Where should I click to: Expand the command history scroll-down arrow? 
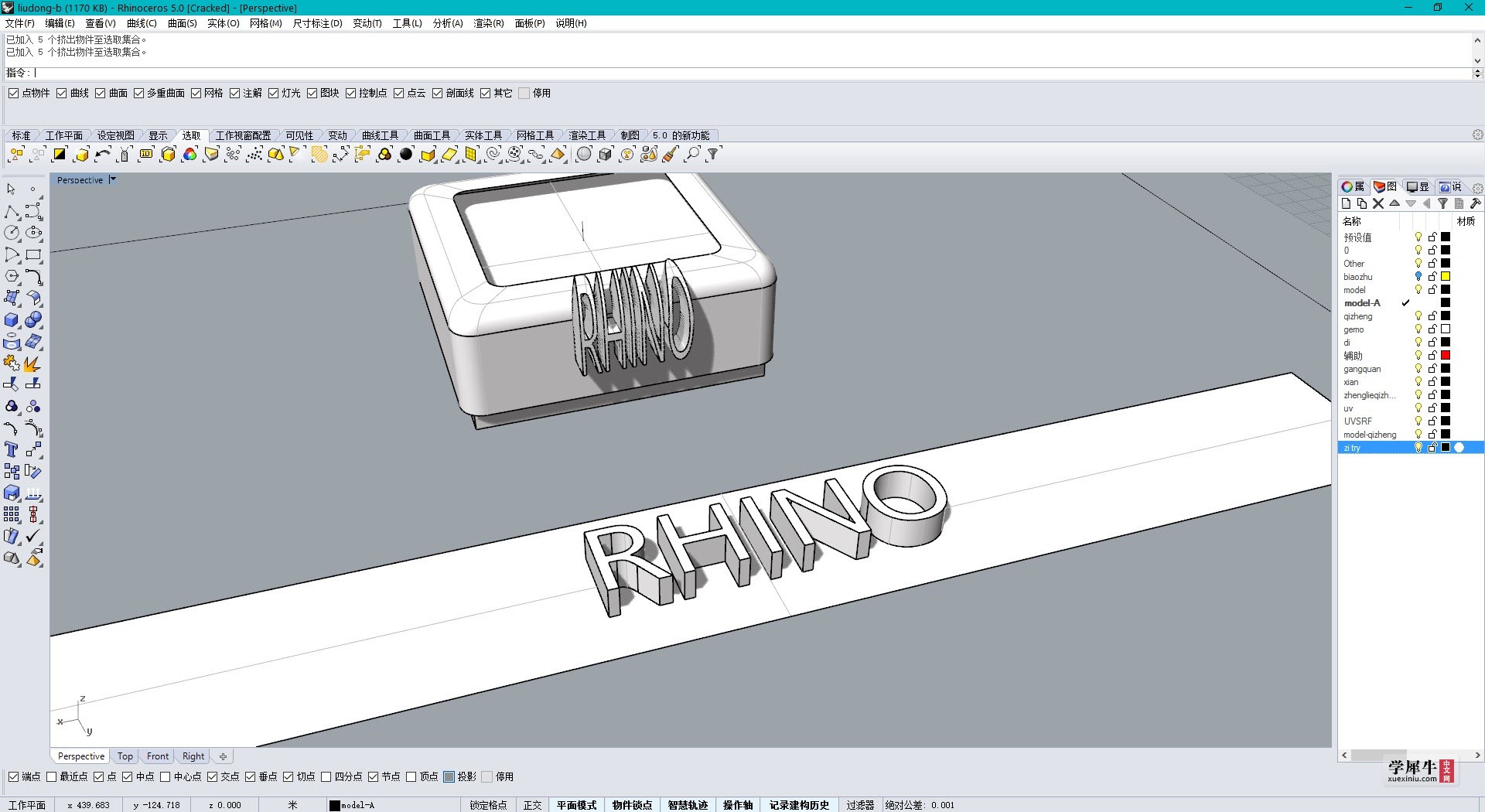point(1477,60)
